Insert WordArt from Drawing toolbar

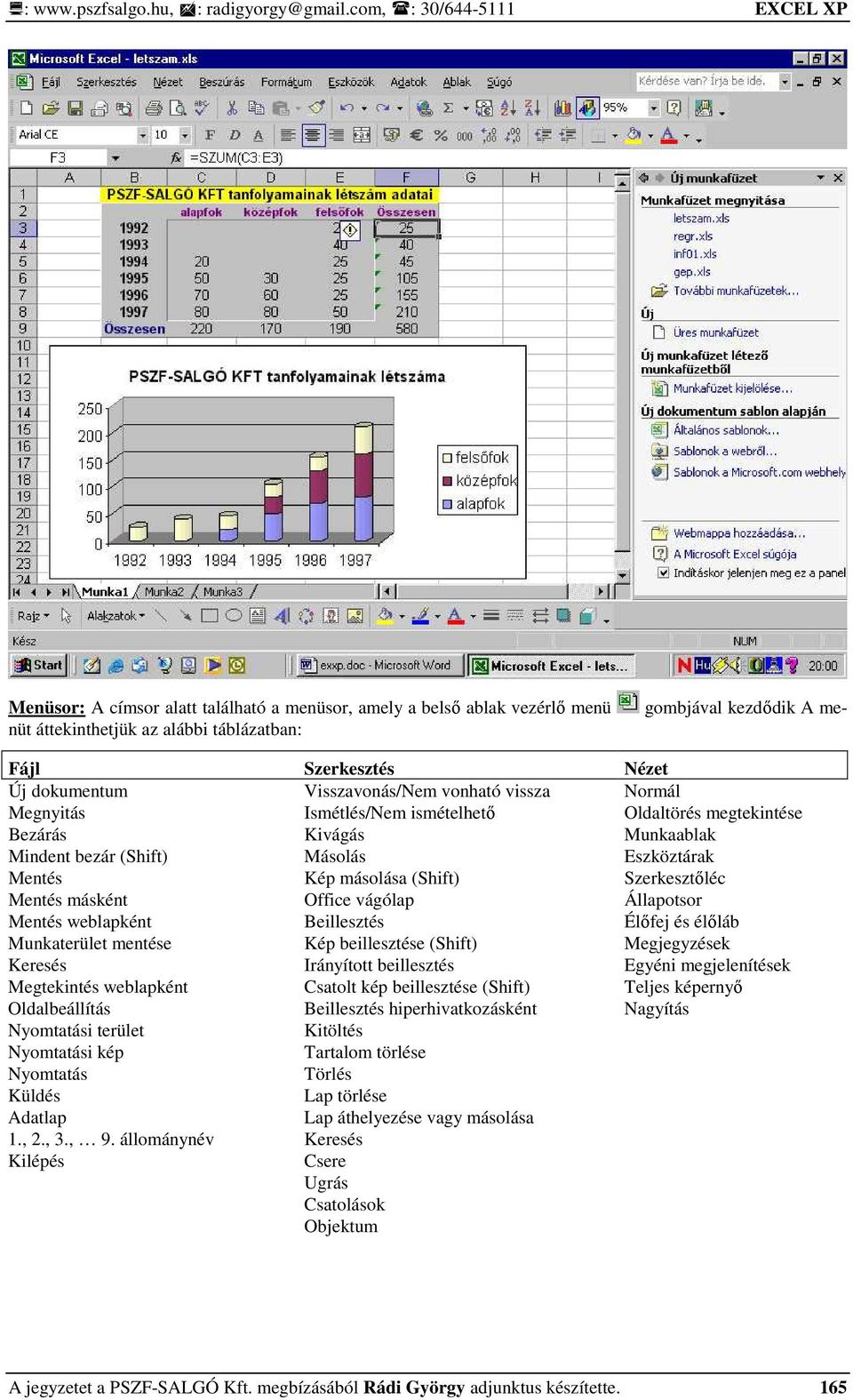click(282, 615)
